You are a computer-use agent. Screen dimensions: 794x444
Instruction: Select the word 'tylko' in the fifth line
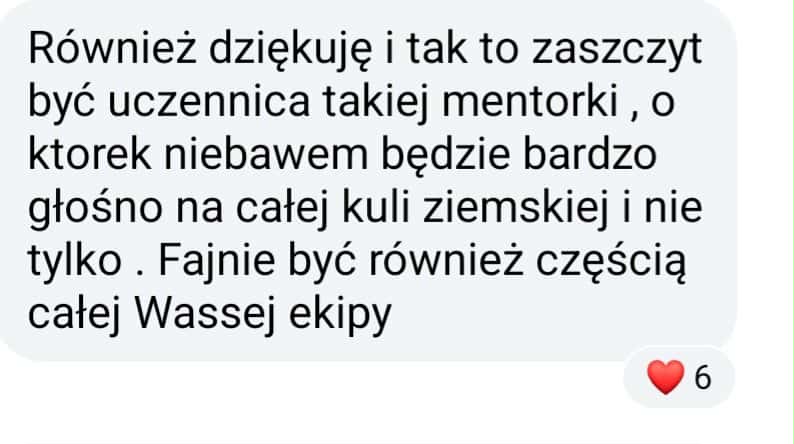click(75, 262)
